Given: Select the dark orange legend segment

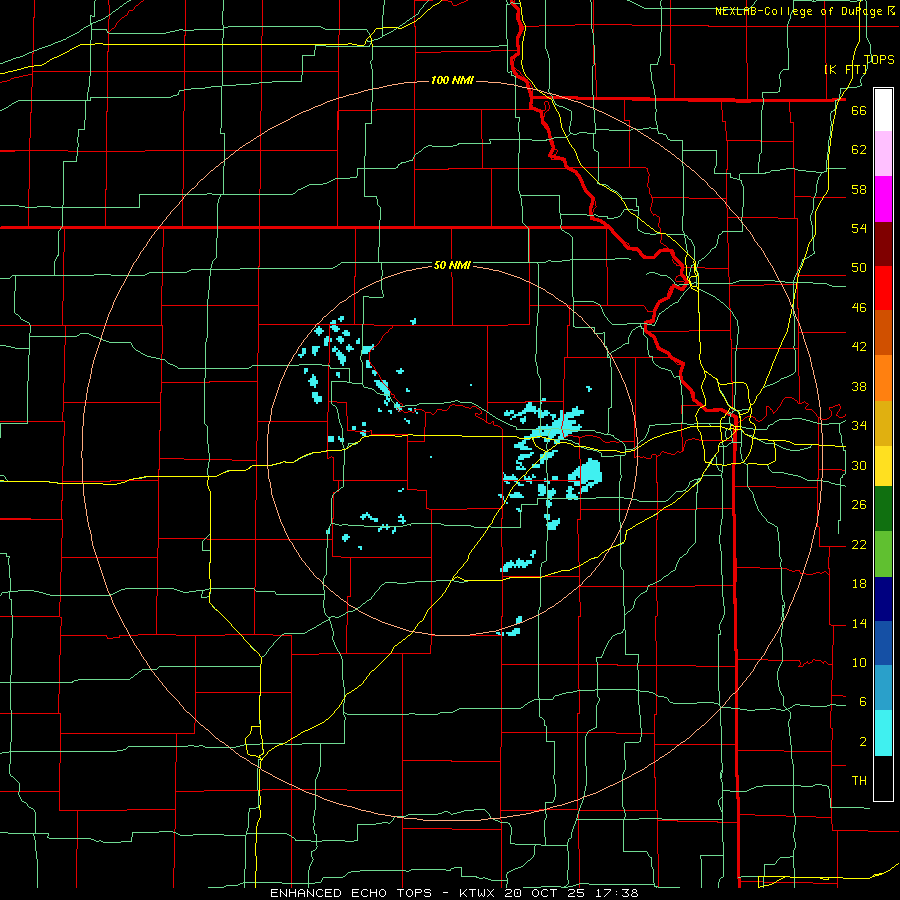Looking at the screenshot, I should pyautogui.click(x=883, y=333).
